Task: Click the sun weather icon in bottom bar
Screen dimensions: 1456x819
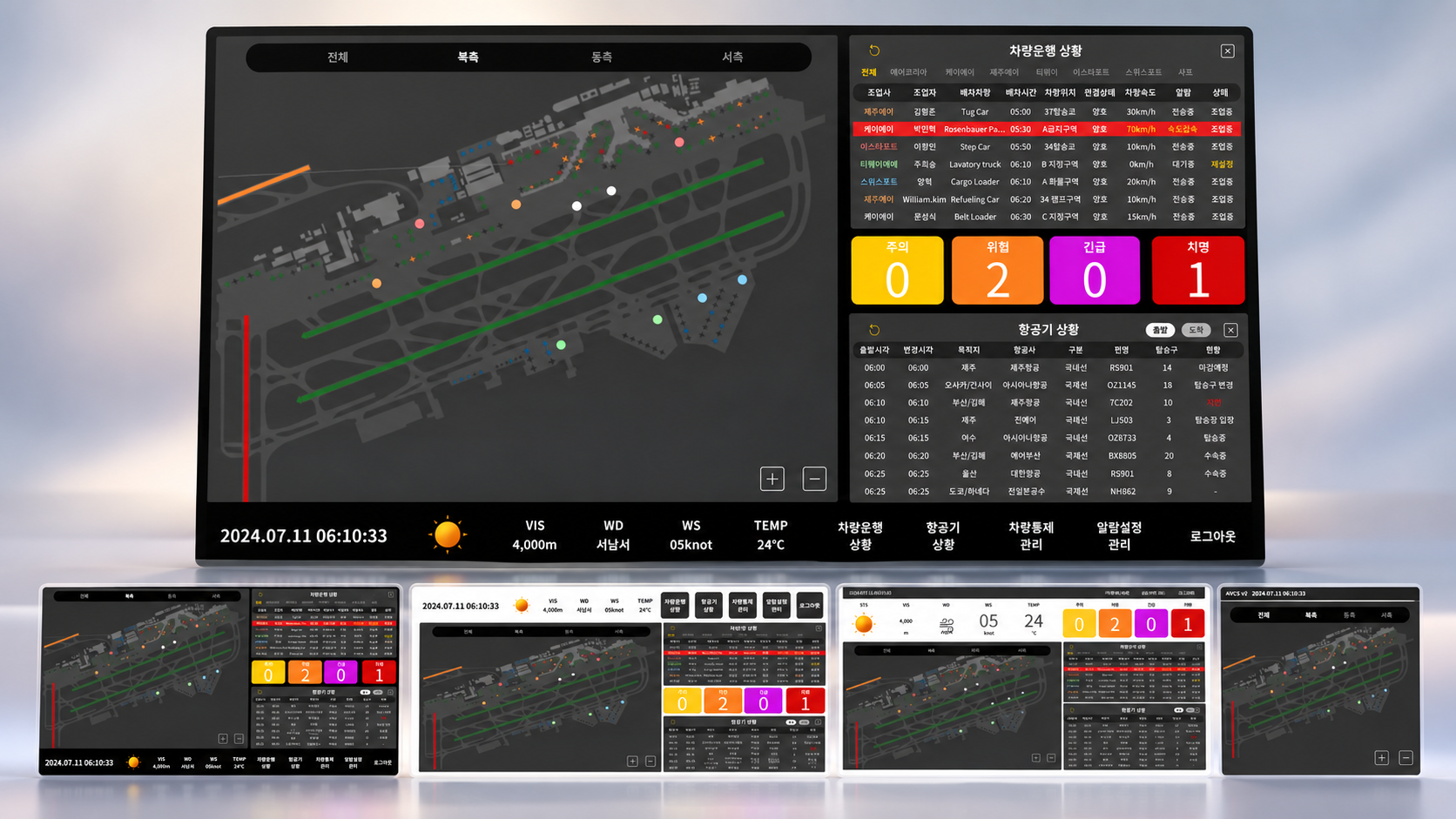Action: pos(448,534)
